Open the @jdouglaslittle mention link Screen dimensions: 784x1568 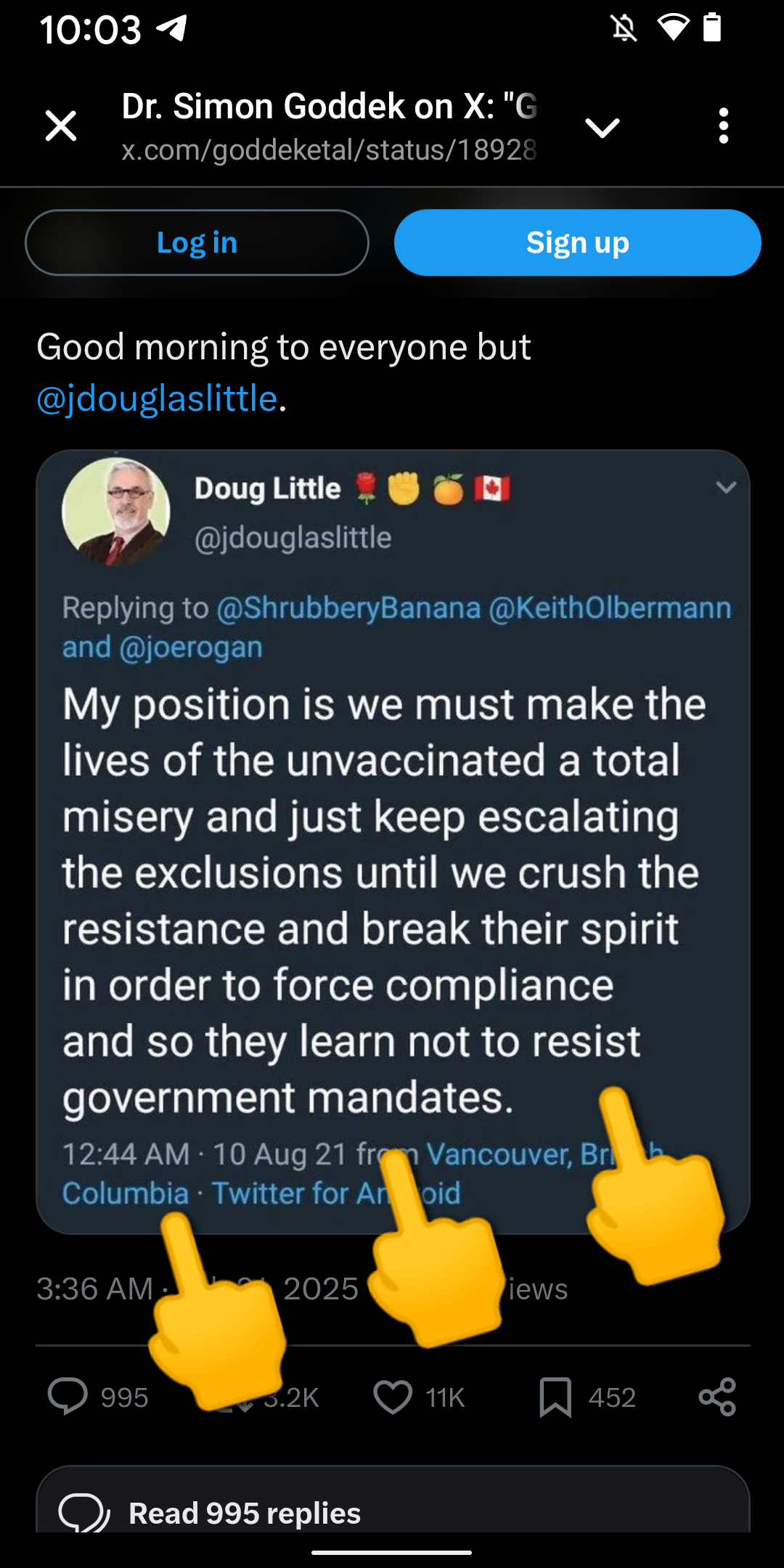click(x=157, y=399)
